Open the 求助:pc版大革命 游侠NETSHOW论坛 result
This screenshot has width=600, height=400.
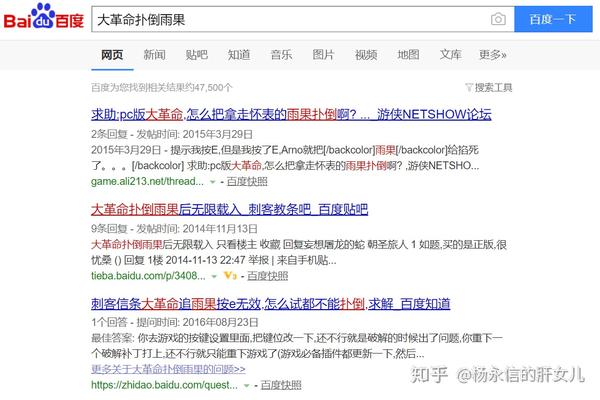291,114
